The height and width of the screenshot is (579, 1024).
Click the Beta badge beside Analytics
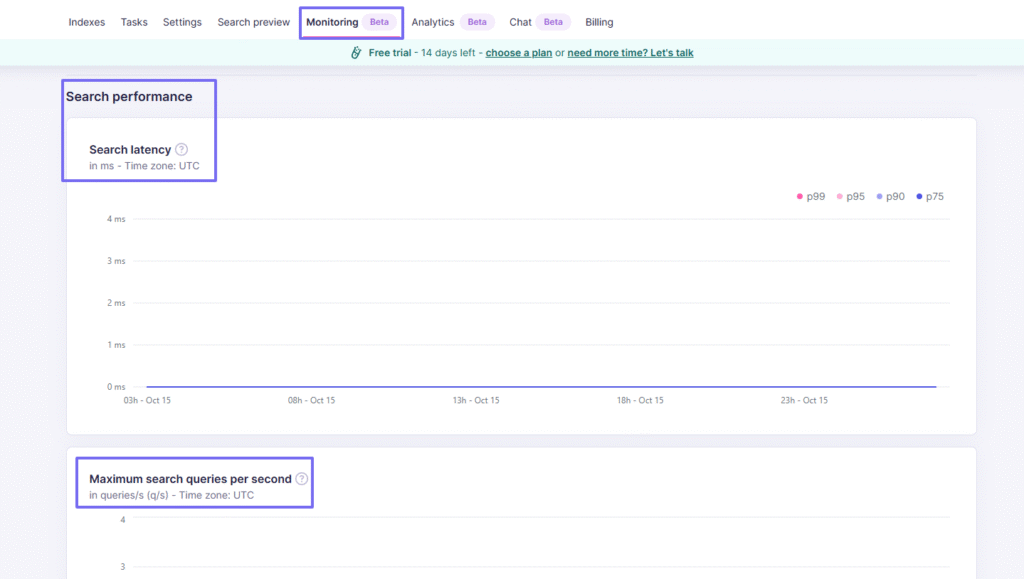[476, 21]
